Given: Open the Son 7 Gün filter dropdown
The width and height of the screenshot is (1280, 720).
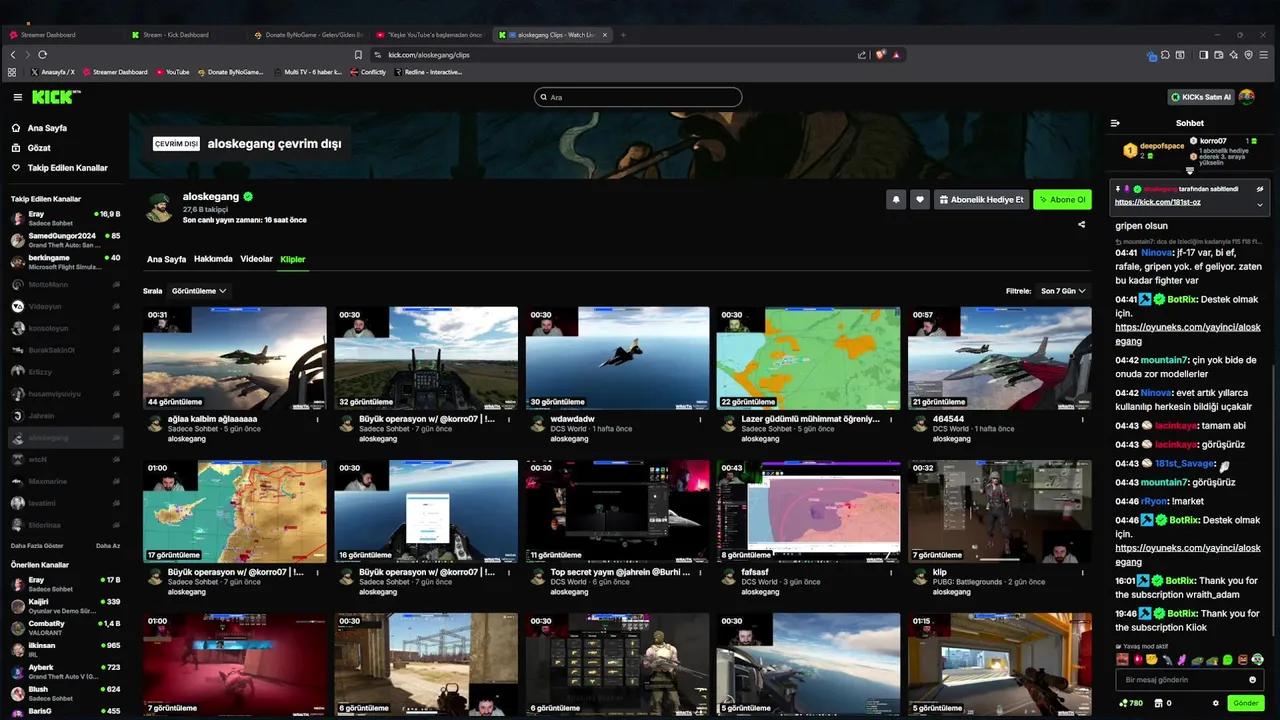Looking at the screenshot, I should (x=1063, y=291).
